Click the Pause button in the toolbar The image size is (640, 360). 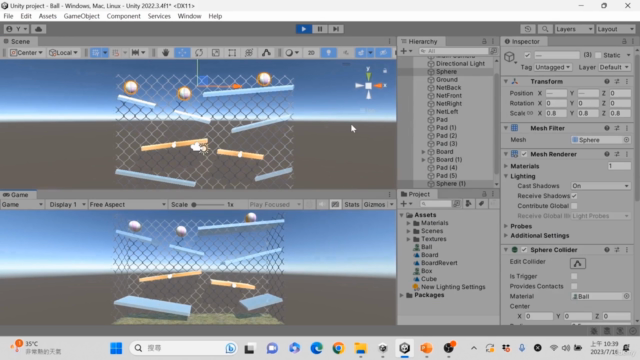click(x=320, y=29)
